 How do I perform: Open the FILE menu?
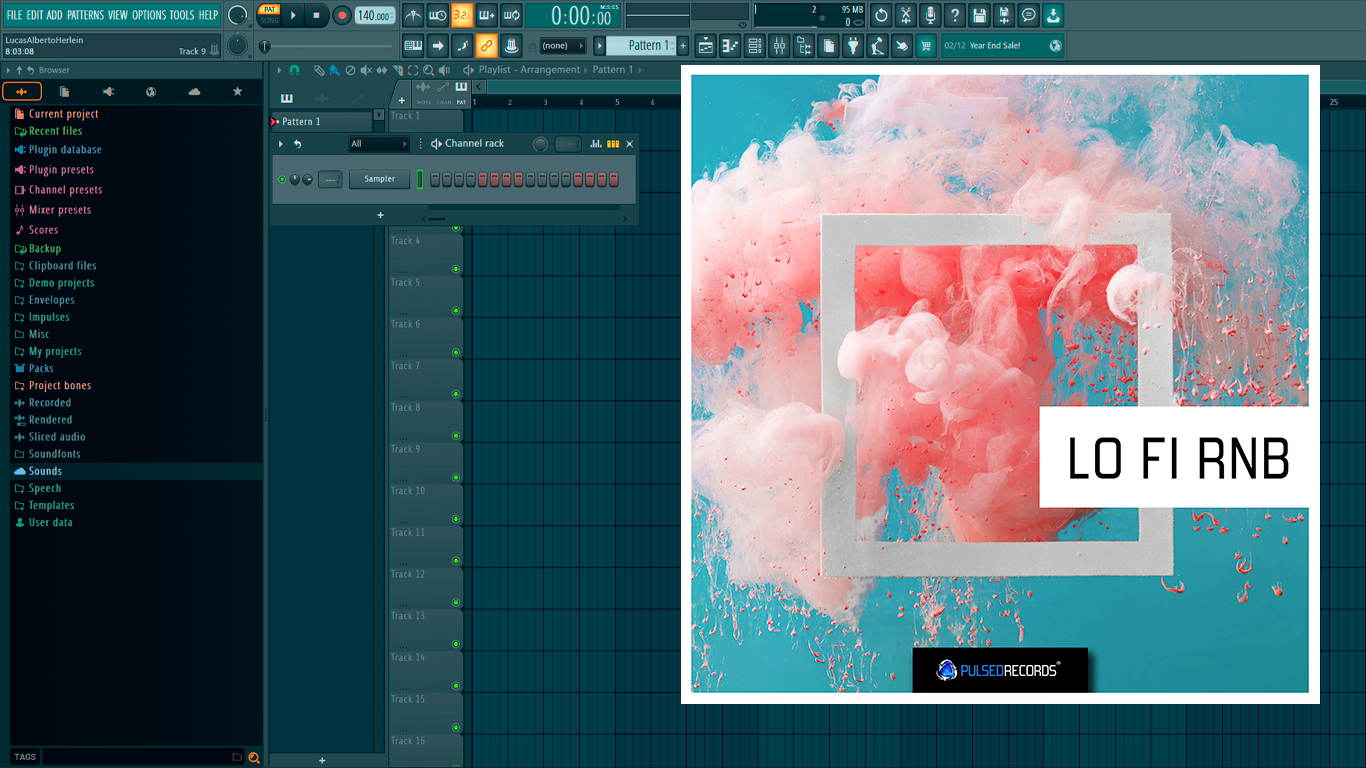(x=14, y=15)
